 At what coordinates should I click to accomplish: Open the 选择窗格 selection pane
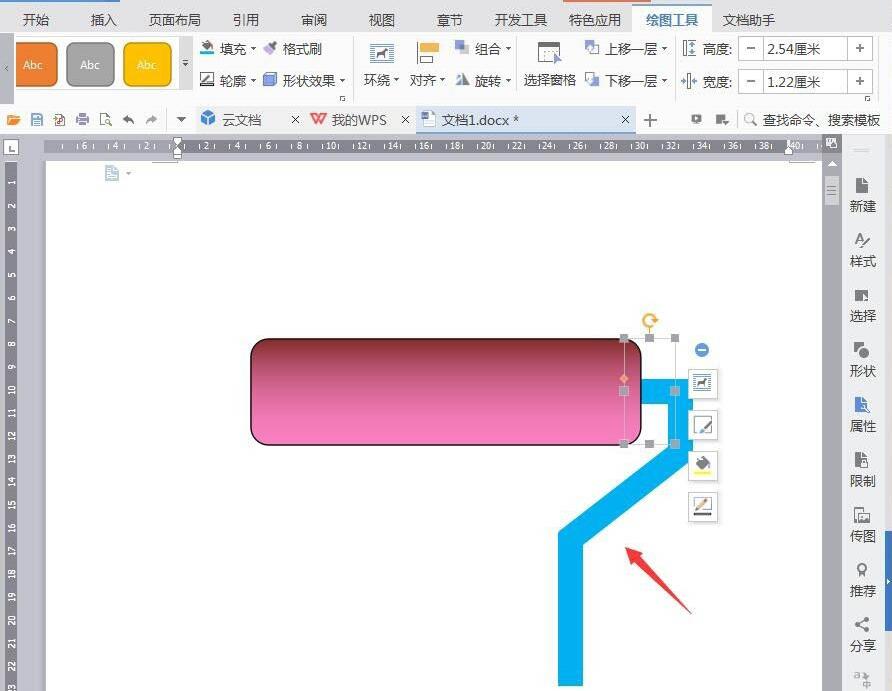[549, 65]
